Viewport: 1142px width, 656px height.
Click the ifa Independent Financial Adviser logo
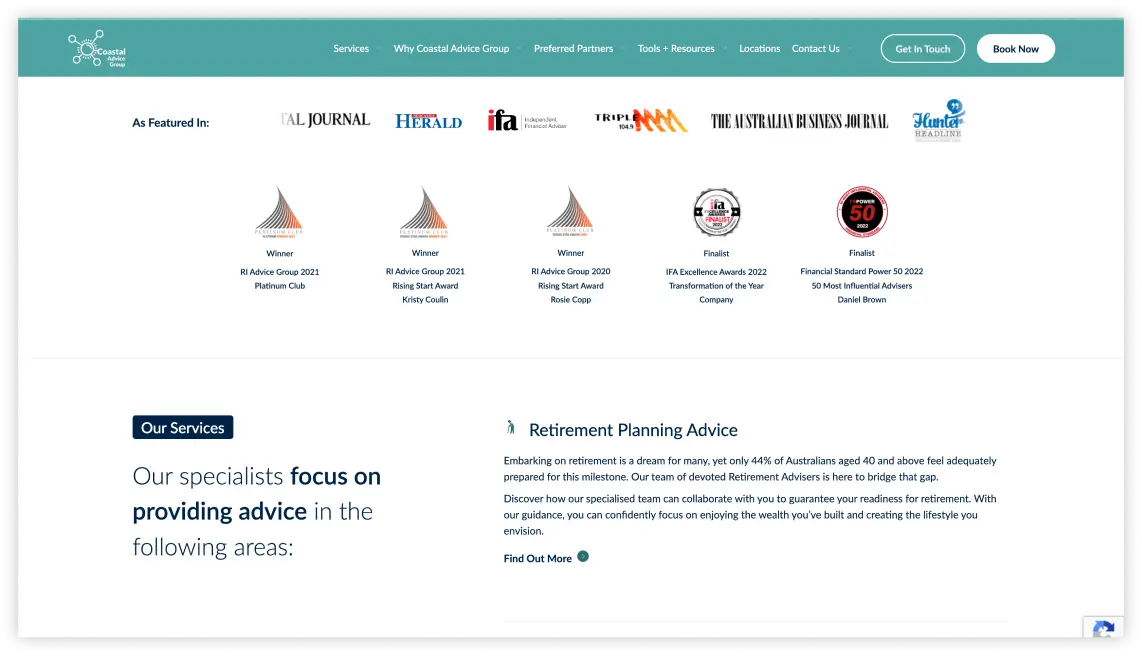[527, 121]
